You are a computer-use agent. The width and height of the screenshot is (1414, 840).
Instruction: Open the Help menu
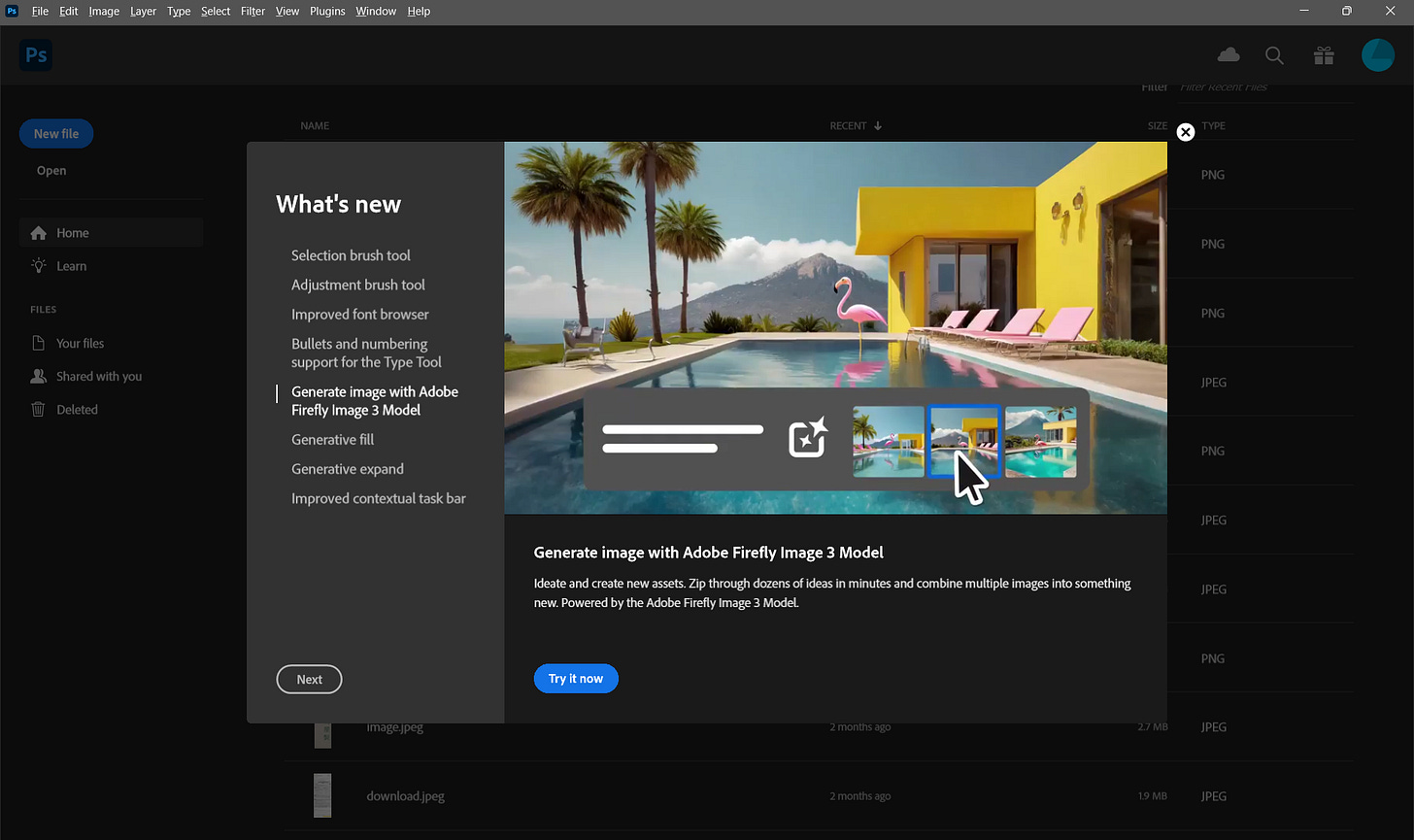coord(419,12)
